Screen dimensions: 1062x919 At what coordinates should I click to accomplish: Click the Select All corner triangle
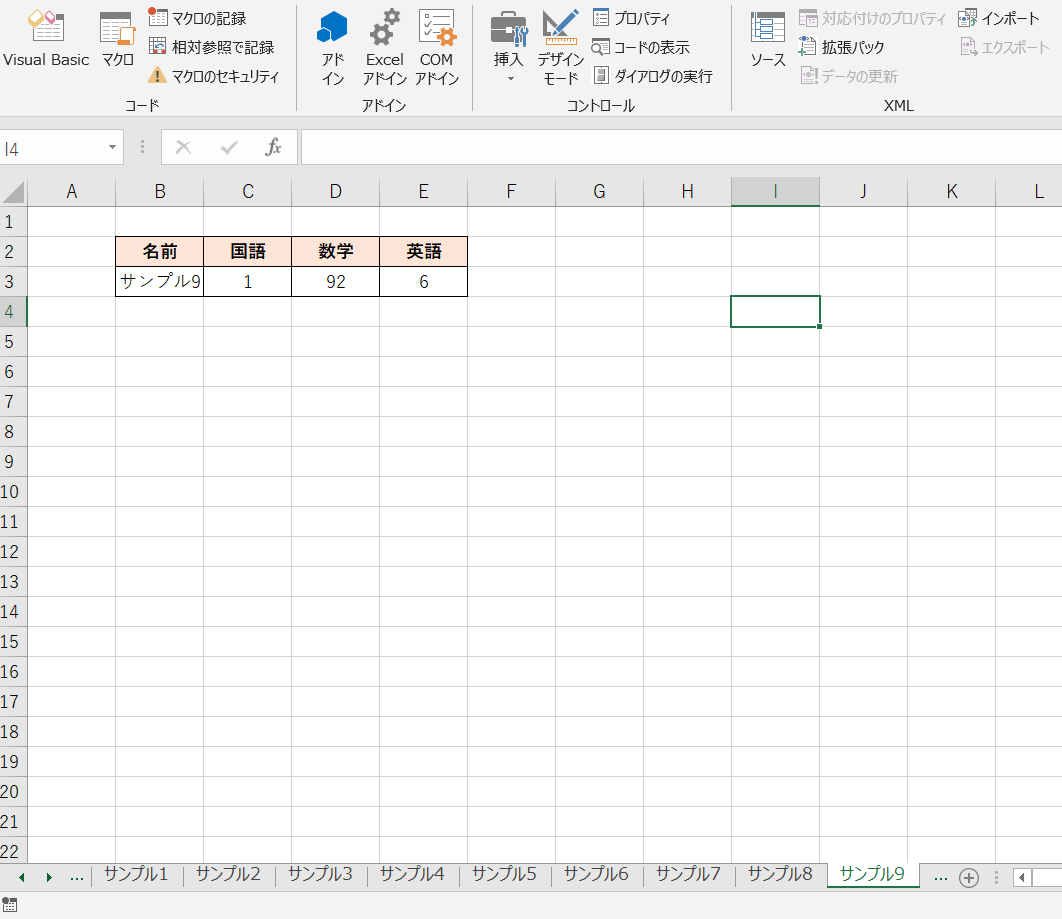14,192
